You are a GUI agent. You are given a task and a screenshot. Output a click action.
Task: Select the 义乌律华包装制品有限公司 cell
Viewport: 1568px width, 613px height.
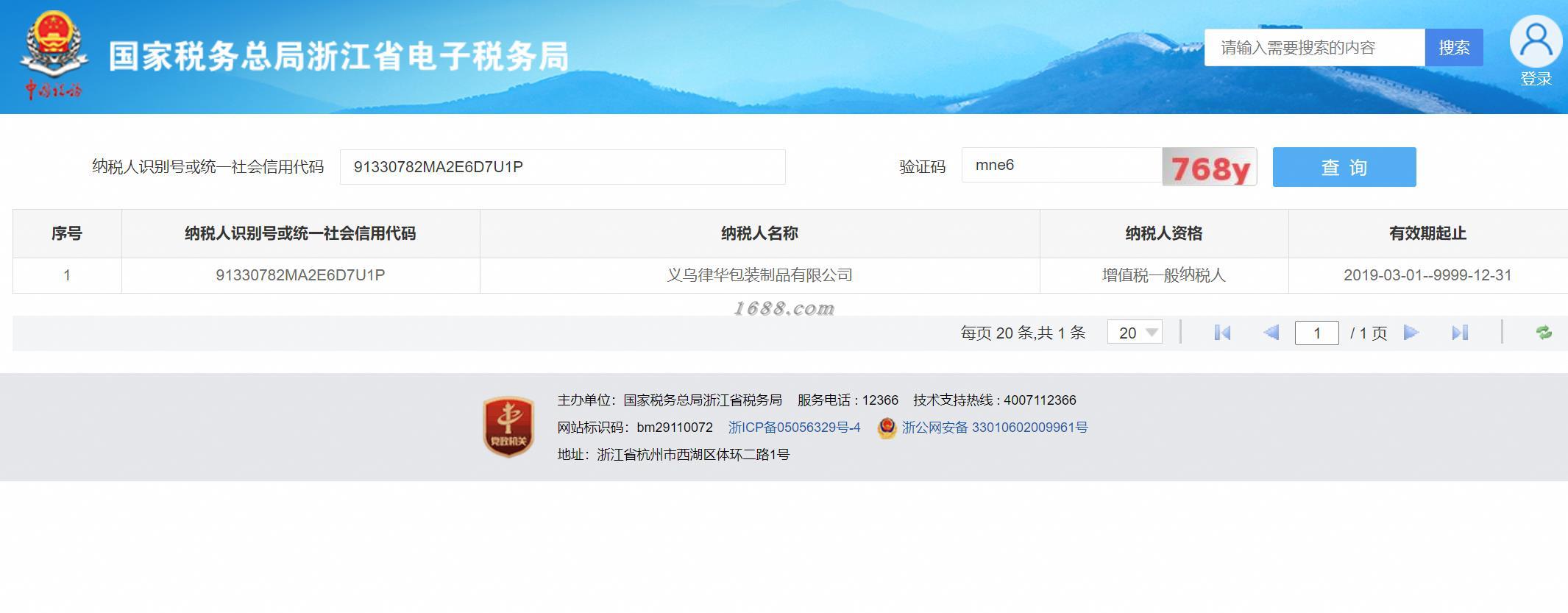click(759, 275)
